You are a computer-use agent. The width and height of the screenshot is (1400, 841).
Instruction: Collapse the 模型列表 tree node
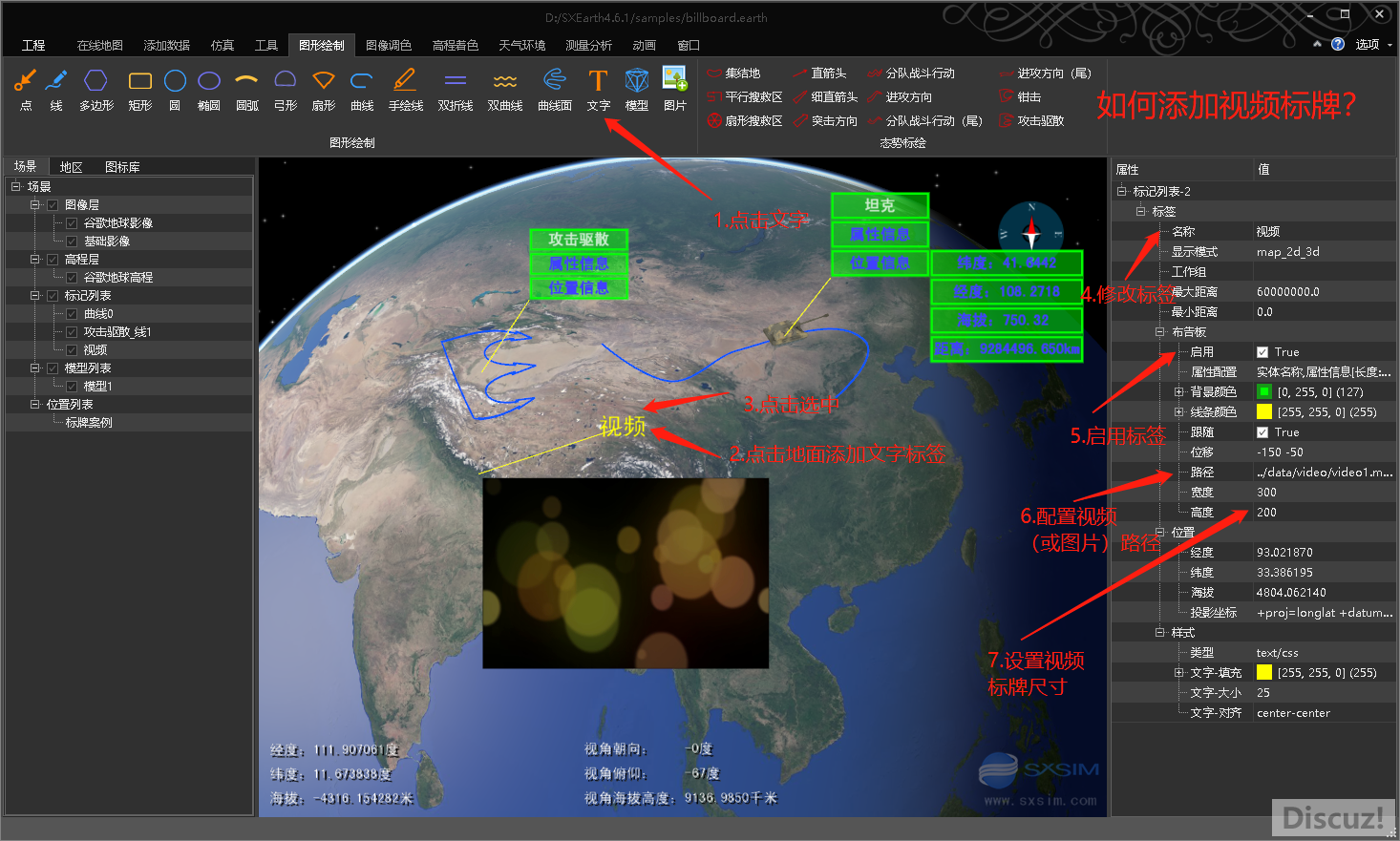coord(34,368)
